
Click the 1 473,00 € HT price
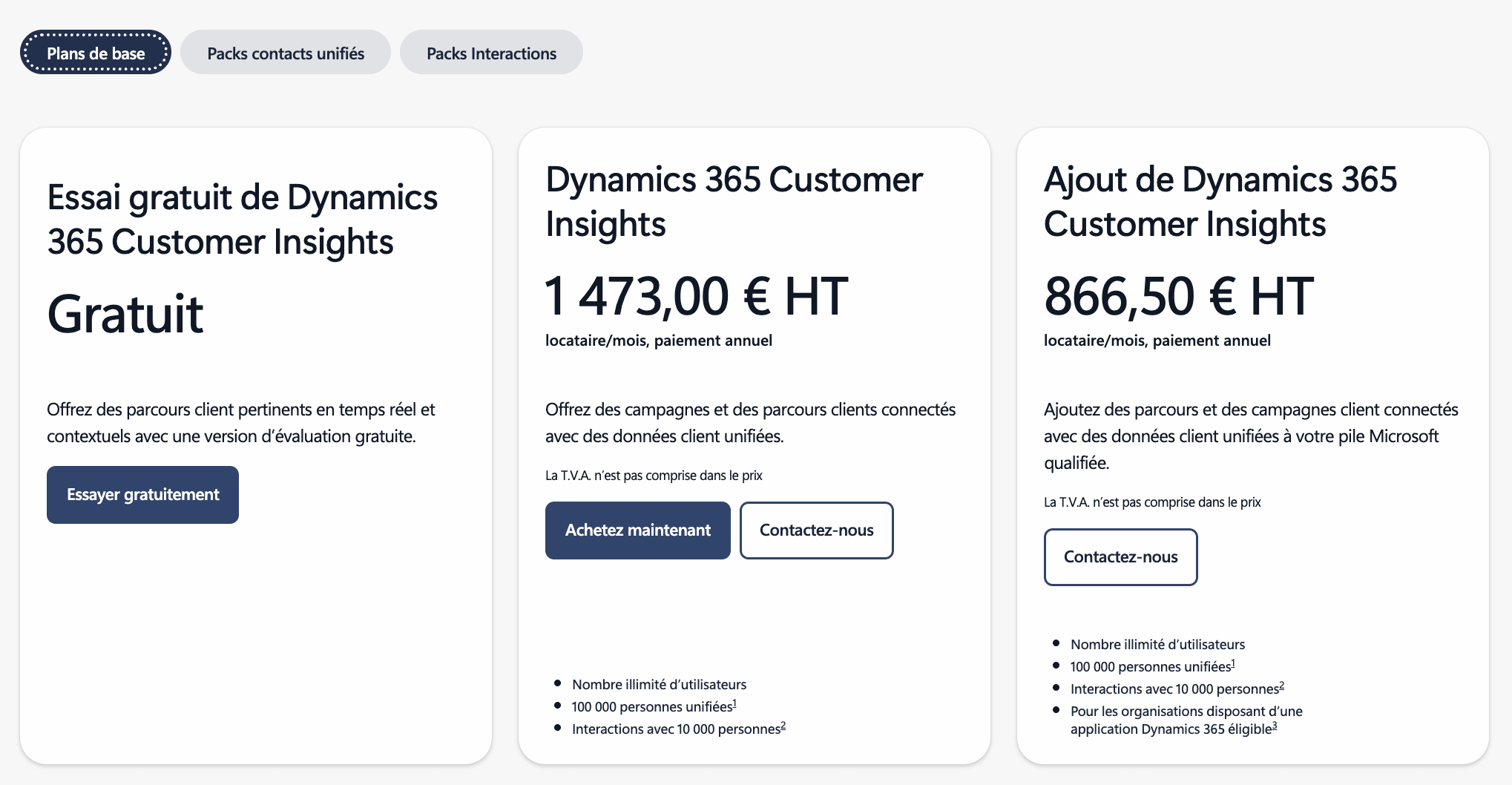[x=696, y=297]
